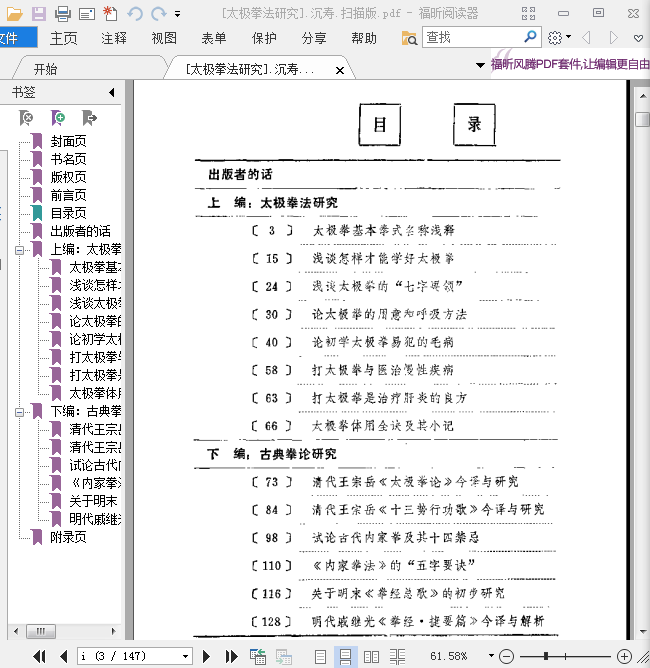Click the Open folder icon in the title bar
Screen dimensions: 650x668
[14, 14]
